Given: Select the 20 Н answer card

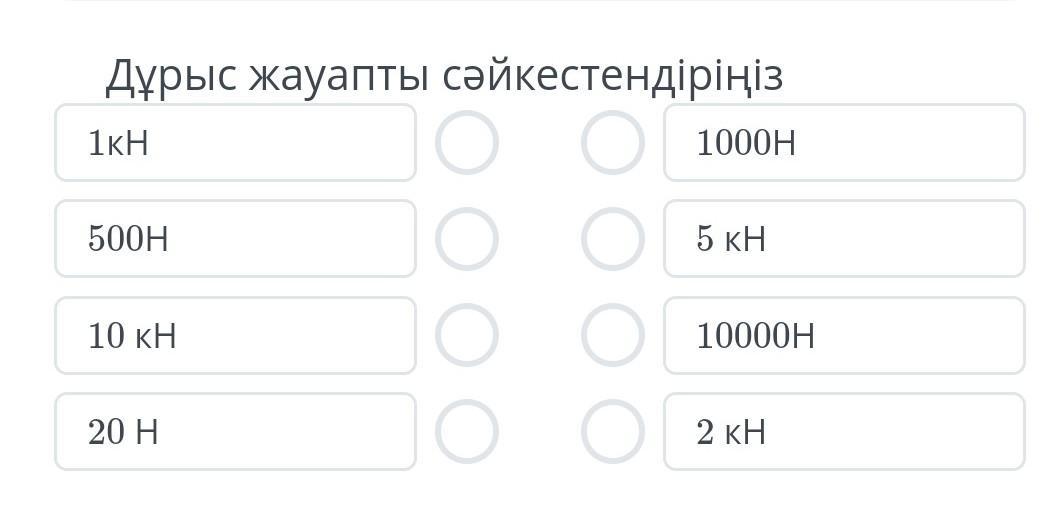Looking at the screenshot, I should pyautogui.click(x=235, y=431).
